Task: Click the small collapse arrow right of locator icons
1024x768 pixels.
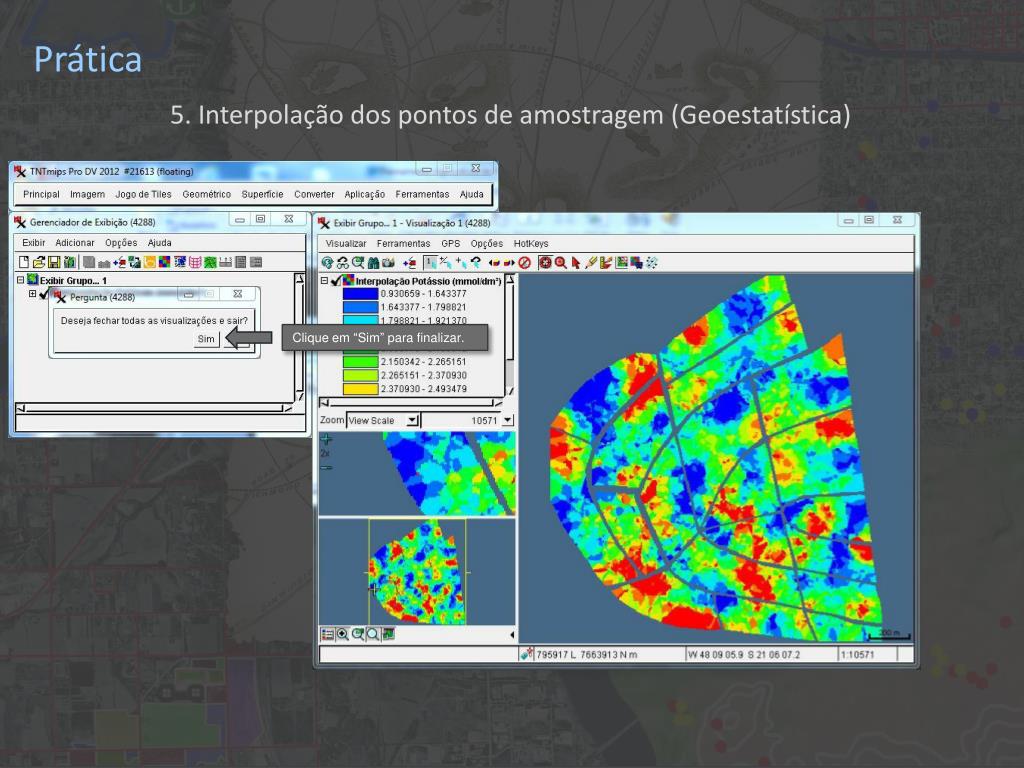Action: (512, 634)
